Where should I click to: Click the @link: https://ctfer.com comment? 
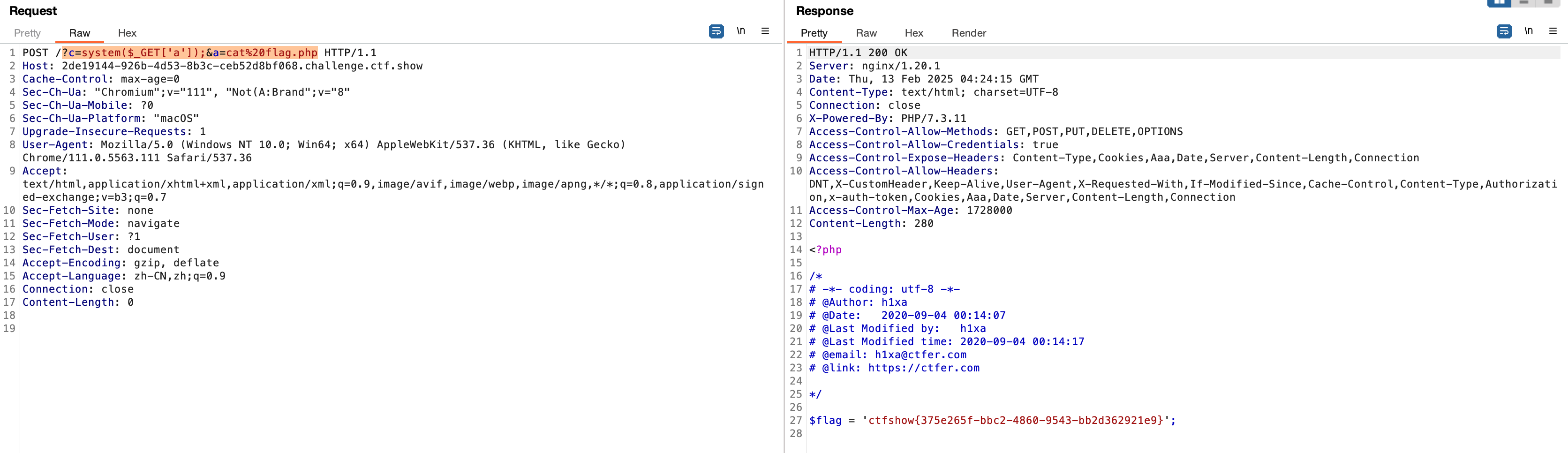[894, 368]
